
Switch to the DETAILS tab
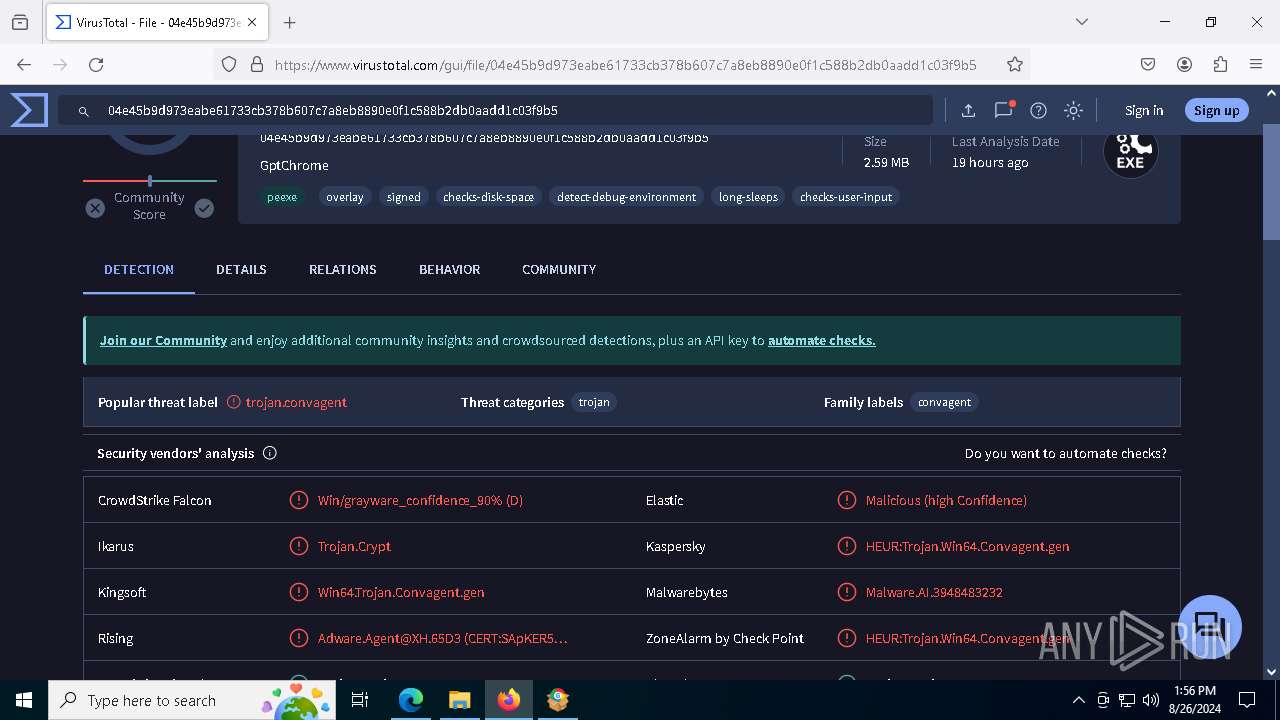(x=241, y=270)
